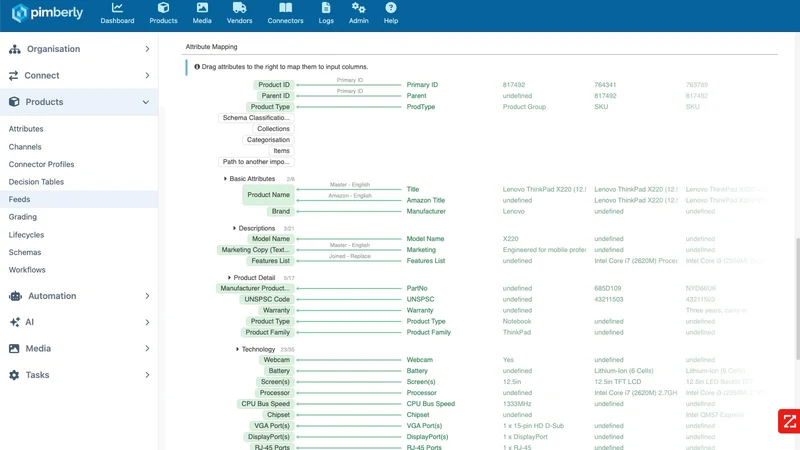Expand the Media sidebar section chevron
Screen dimensions: 800x450
point(147,348)
